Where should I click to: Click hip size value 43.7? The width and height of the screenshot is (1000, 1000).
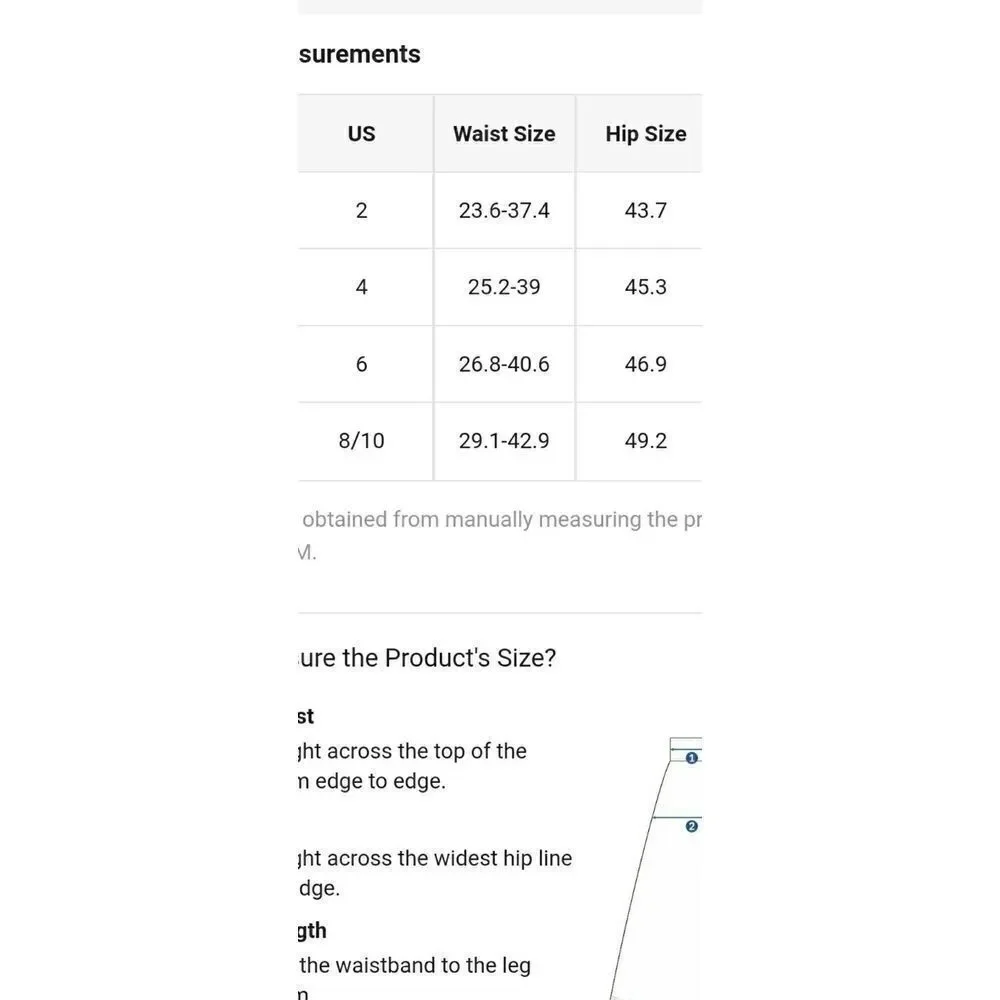(x=645, y=211)
